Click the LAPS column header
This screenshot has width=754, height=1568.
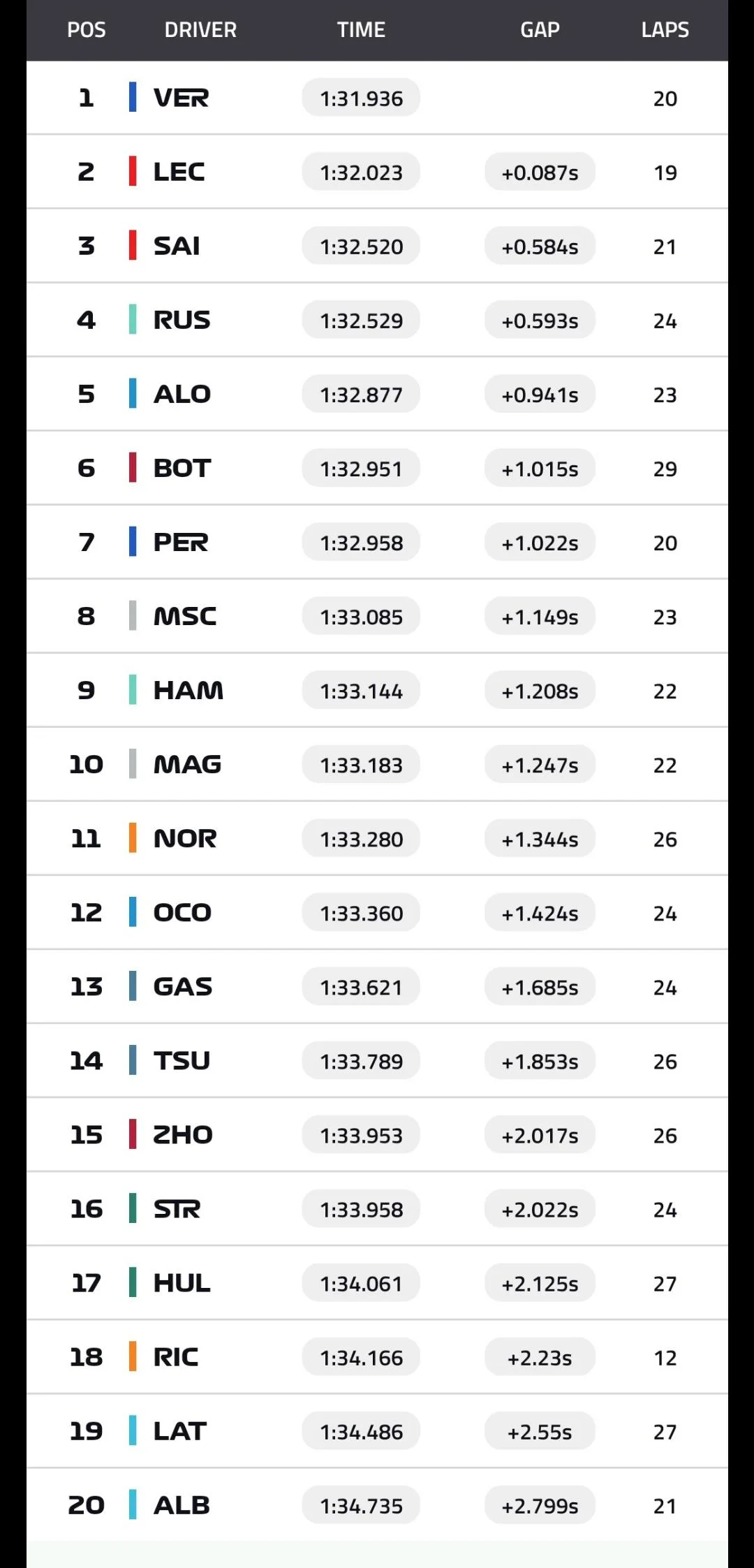(x=665, y=30)
